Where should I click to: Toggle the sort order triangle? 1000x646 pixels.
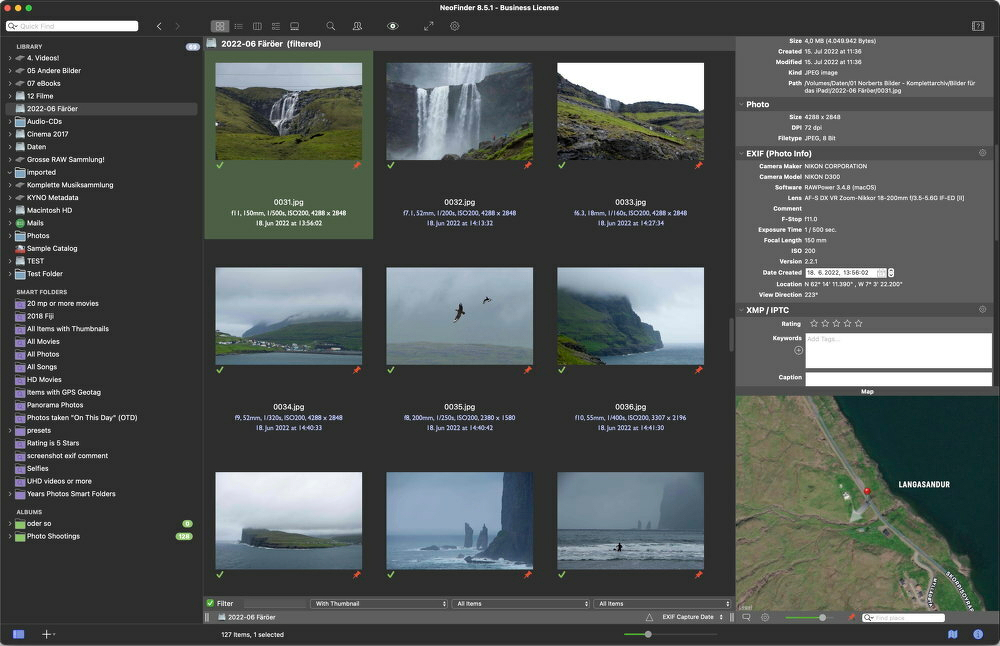click(x=648, y=618)
